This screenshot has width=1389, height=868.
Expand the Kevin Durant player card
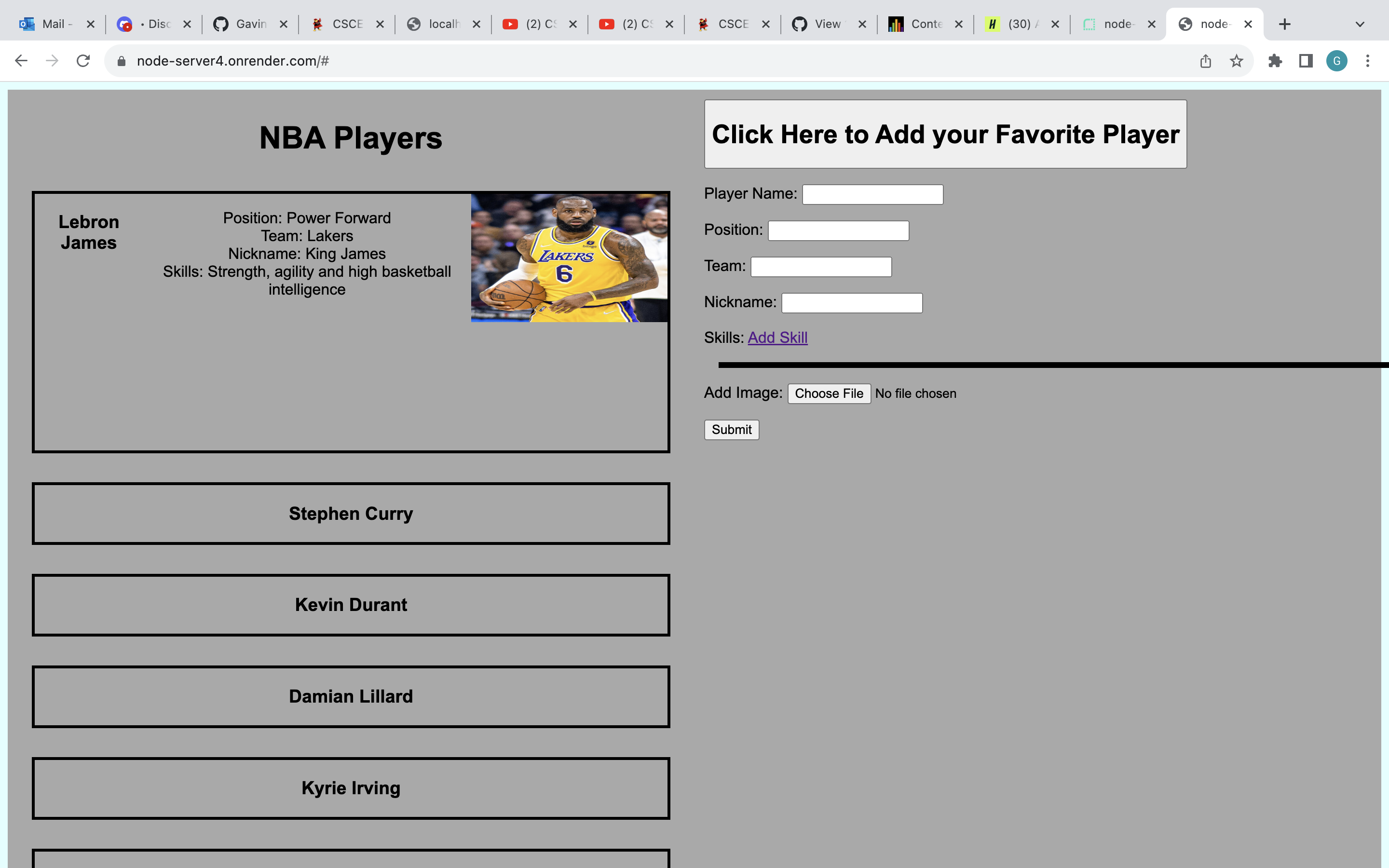coord(351,605)
